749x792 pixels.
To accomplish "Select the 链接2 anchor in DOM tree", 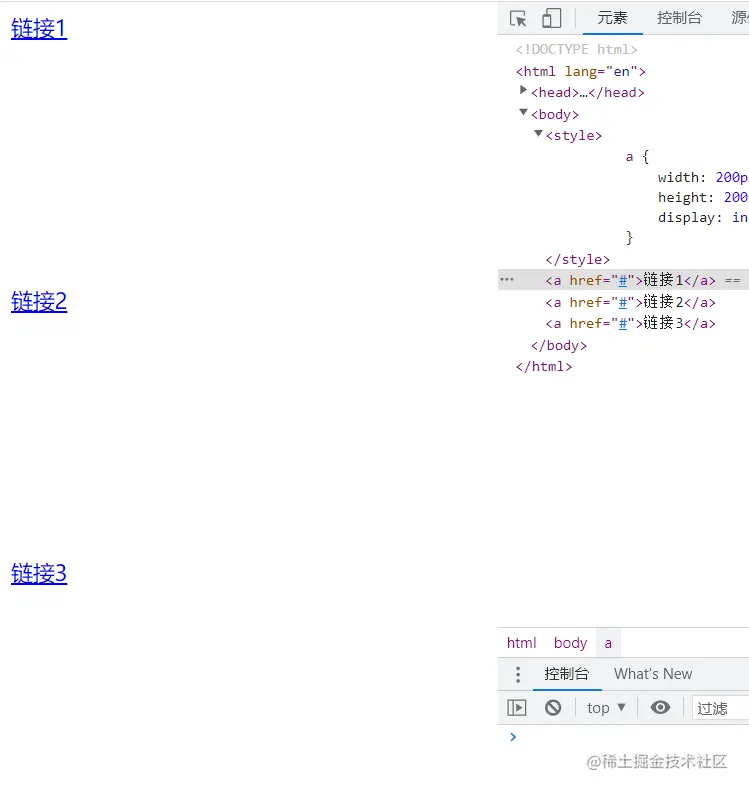I will tap(630, 302).
